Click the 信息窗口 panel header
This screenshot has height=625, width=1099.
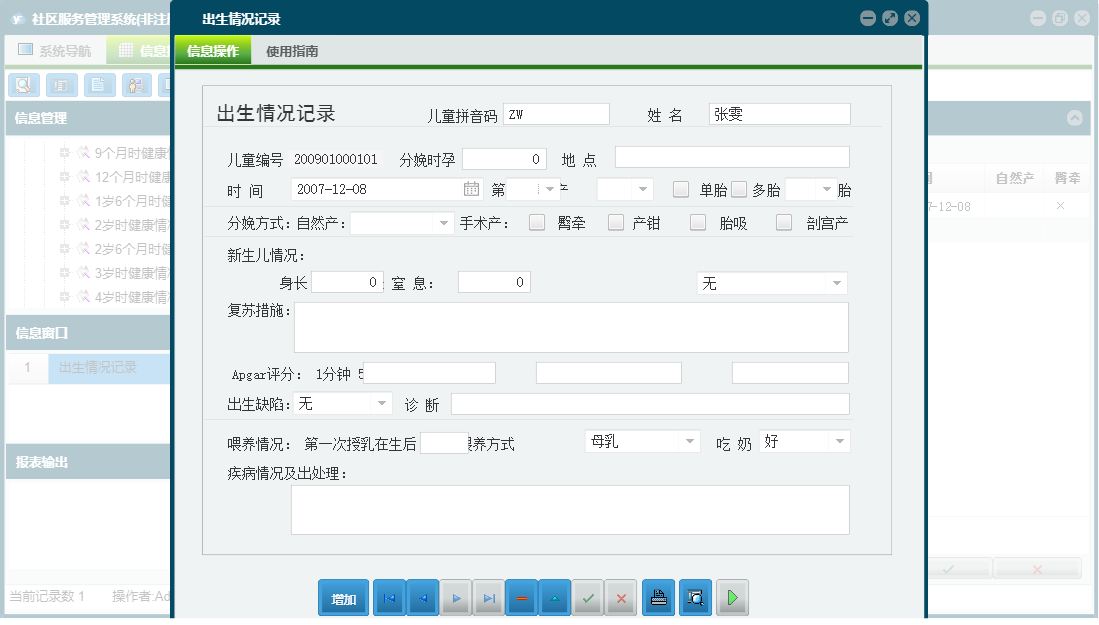[x=88, y=333]
